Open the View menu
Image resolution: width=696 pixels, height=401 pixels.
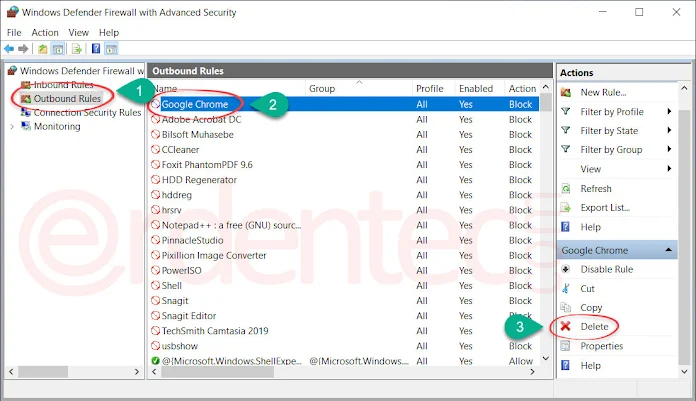79,32
